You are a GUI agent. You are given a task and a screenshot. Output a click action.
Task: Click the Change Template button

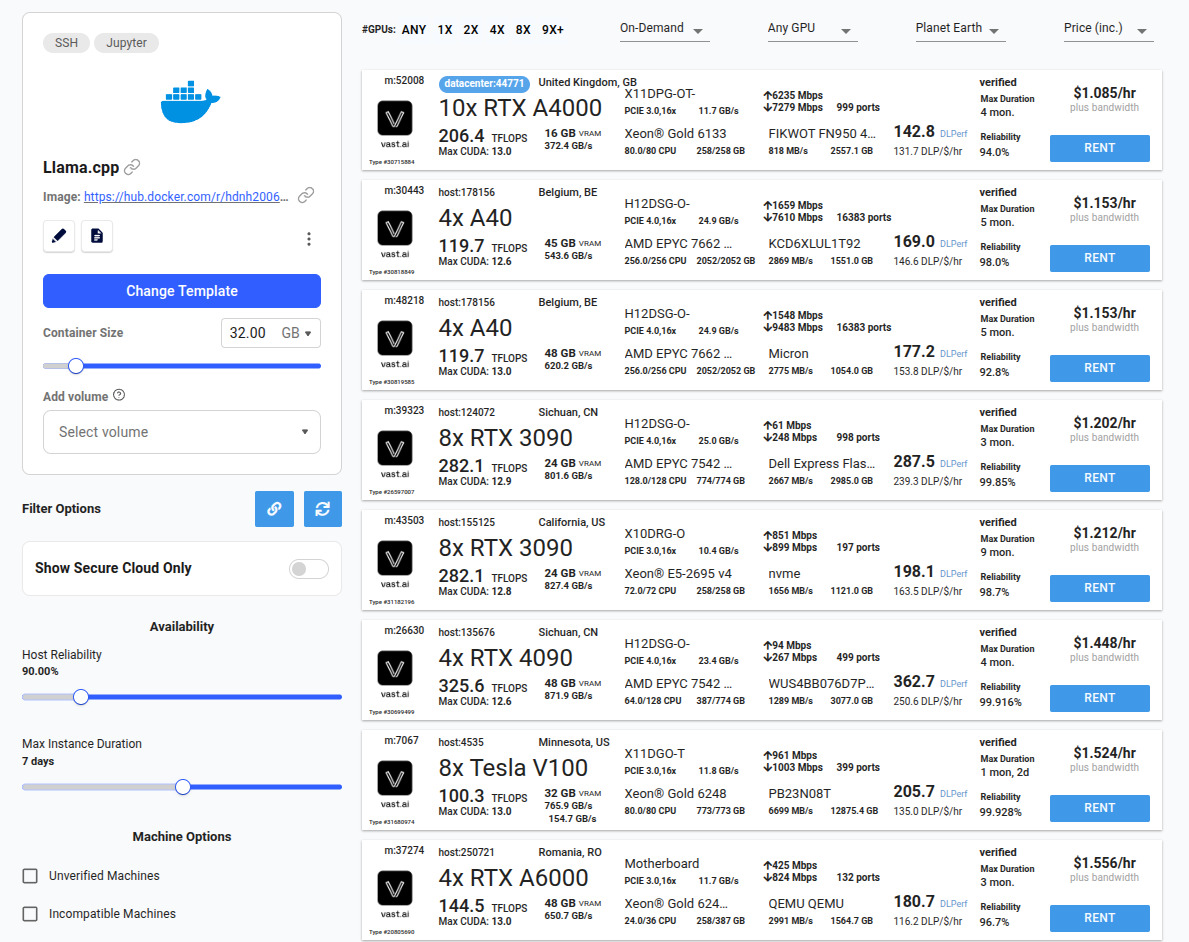[181, 291]
